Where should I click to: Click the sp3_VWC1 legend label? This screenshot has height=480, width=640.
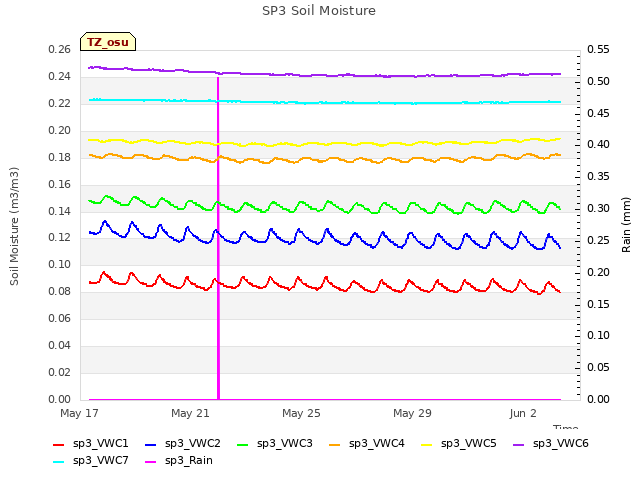100,443
